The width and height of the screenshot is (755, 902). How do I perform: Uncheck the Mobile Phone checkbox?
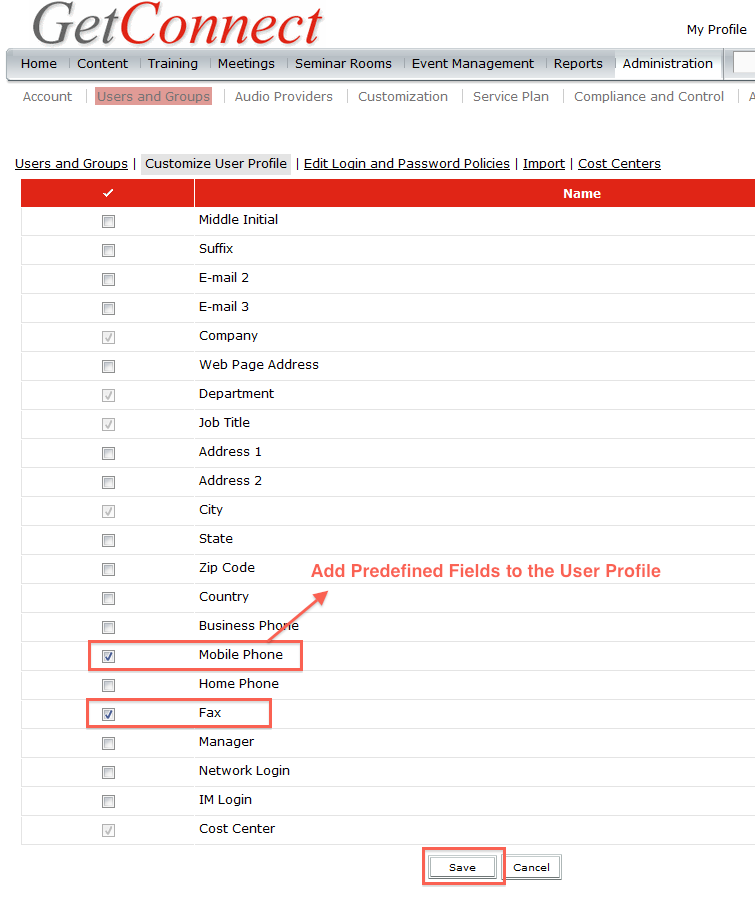click(108, 656)
